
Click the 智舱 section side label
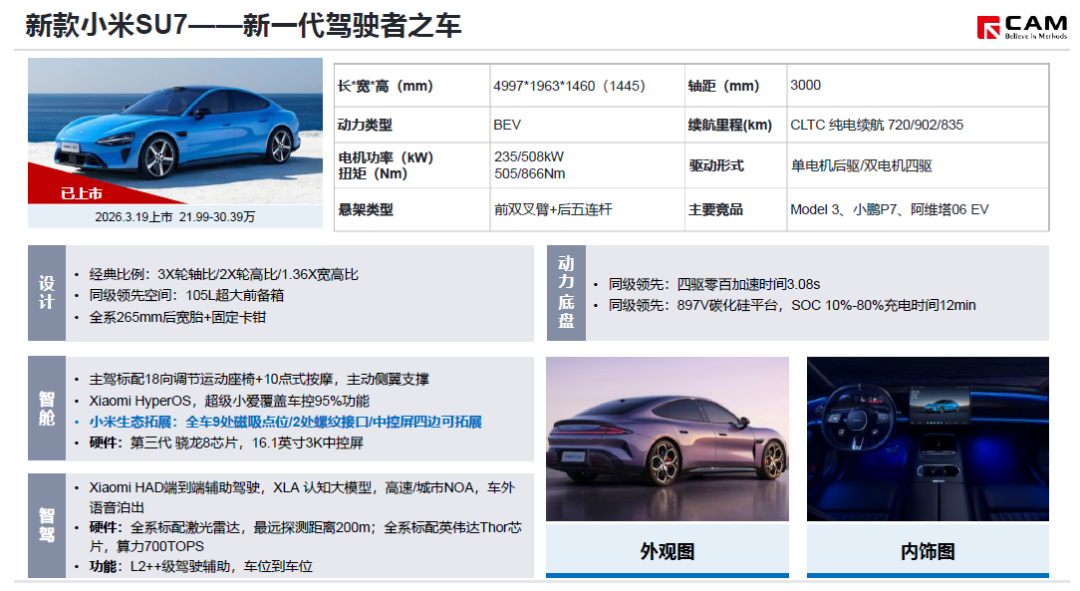[47, 408]
